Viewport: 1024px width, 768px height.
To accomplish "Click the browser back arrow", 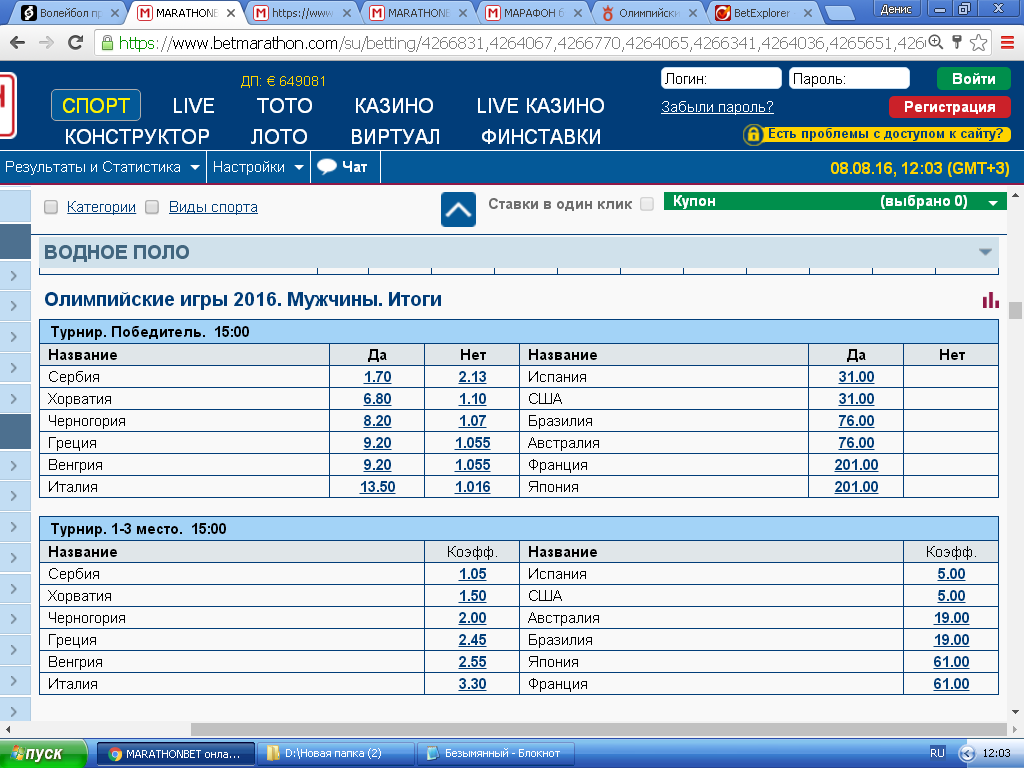I will pyautogui.click(x=18, y=43).
